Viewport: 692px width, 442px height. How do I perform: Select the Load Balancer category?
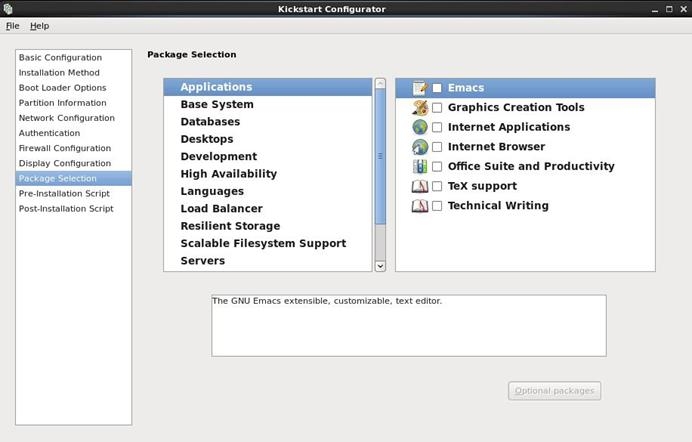pyautogui.click(x=268, y=209)
